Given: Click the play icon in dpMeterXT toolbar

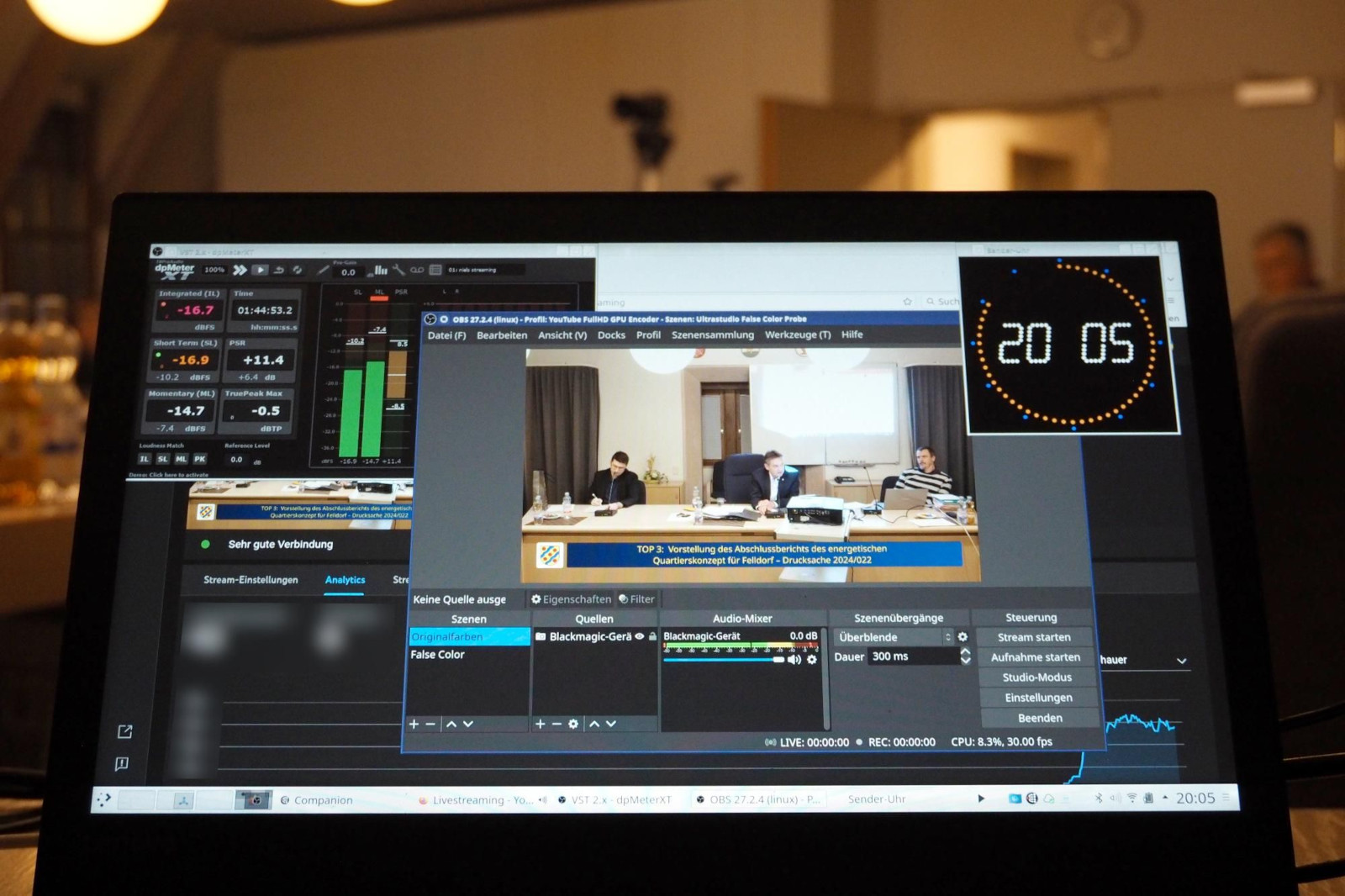Looking at the screenshot, I should tap(261, 270).
